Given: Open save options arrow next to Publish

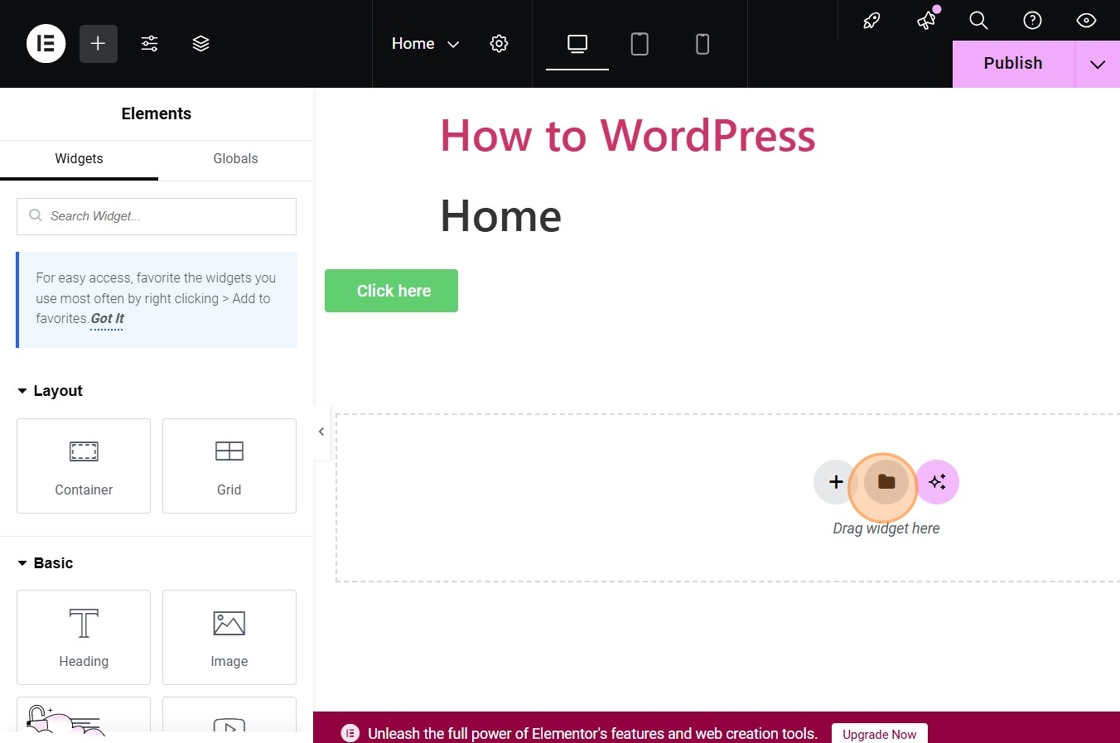Looking at the screenshot, I should (x=1097, y=64).
